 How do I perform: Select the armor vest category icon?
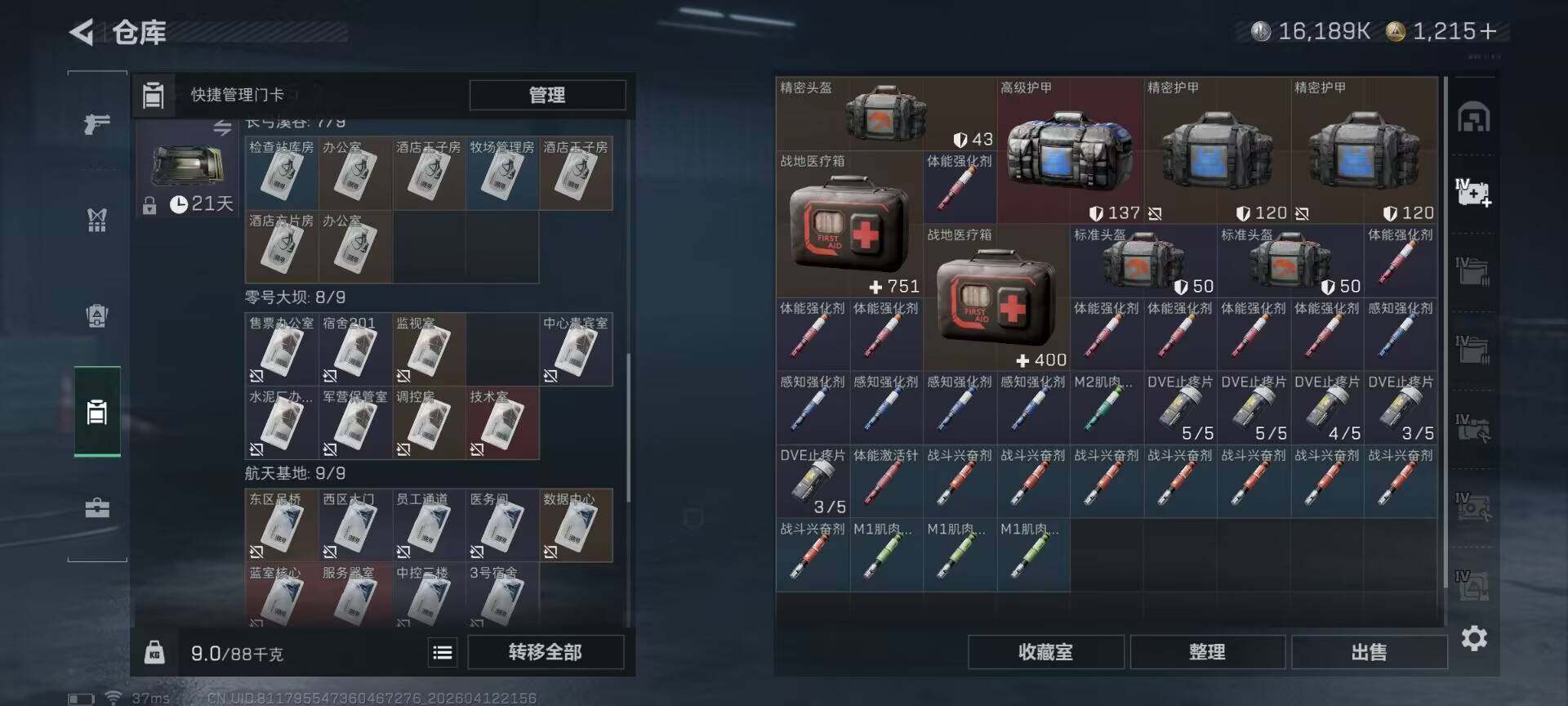tap(97, 220)
